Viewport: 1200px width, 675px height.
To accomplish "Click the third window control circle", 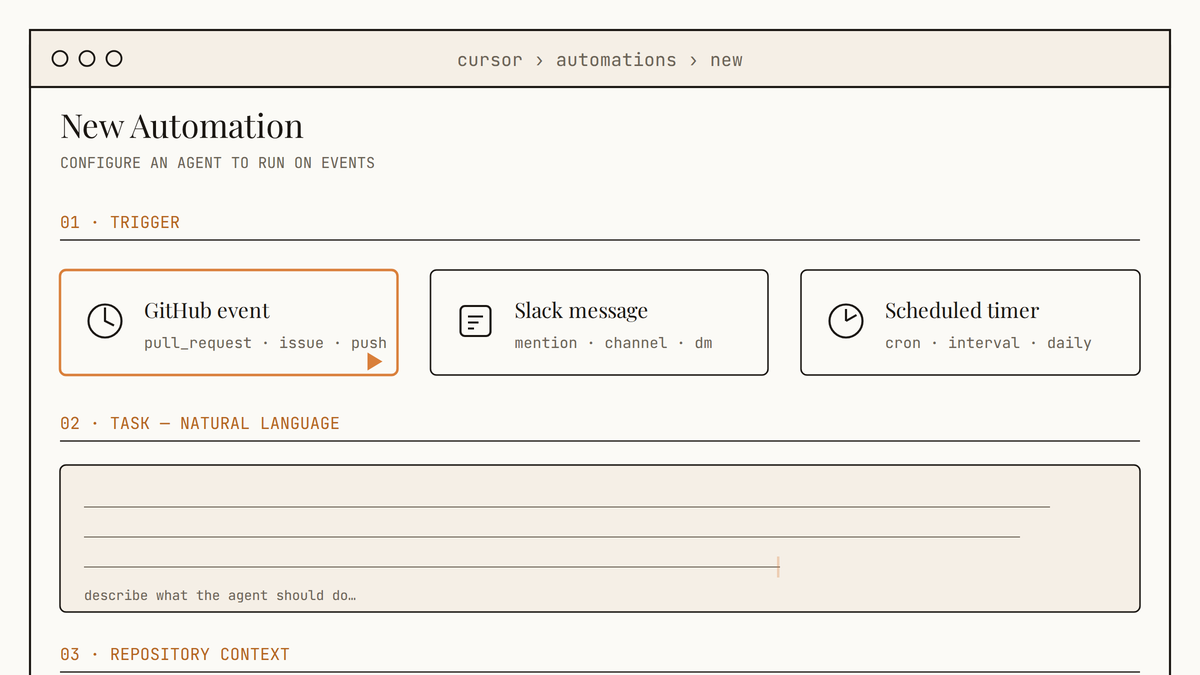I will [114, 59].
